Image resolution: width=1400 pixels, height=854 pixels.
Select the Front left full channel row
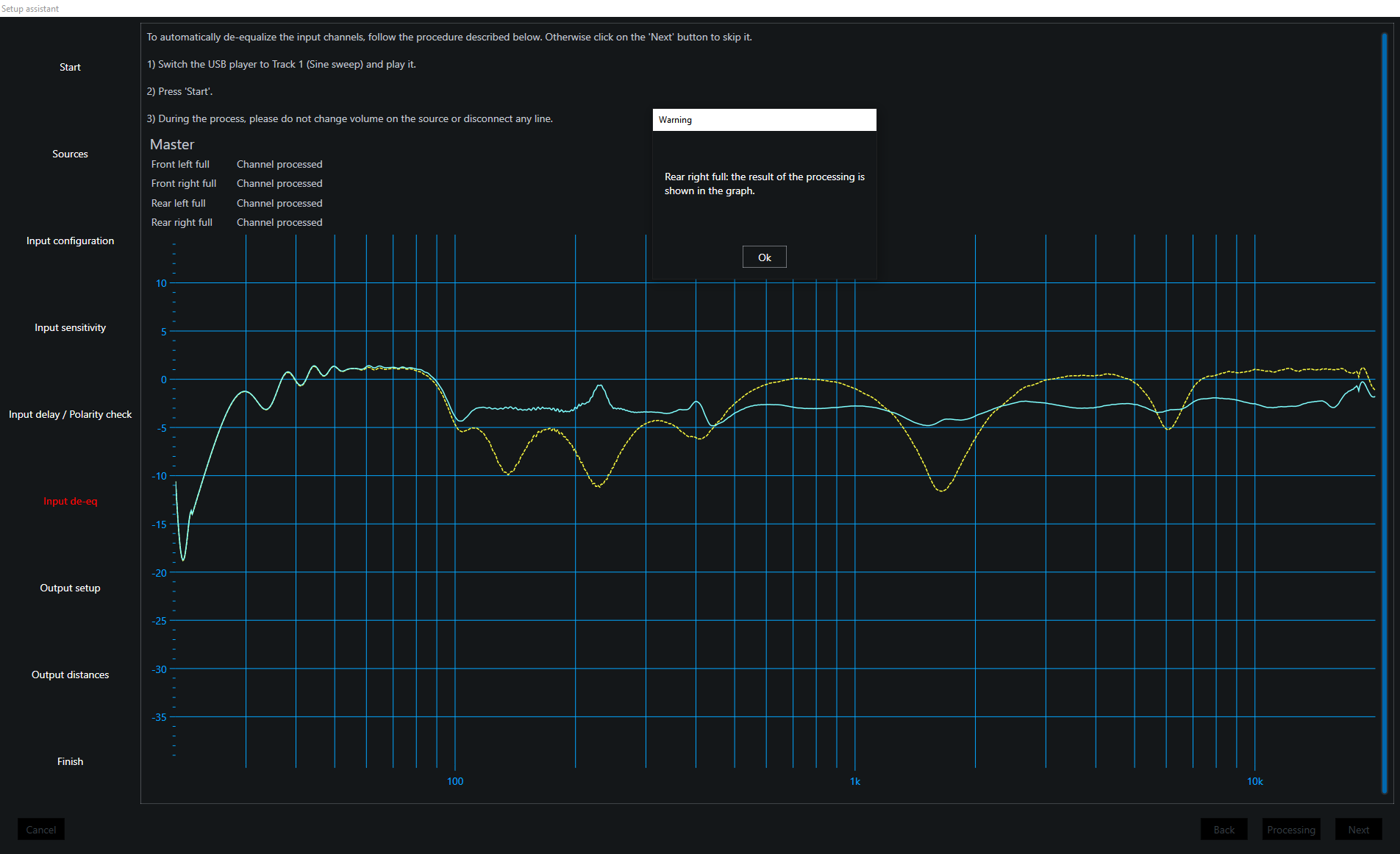181,164
